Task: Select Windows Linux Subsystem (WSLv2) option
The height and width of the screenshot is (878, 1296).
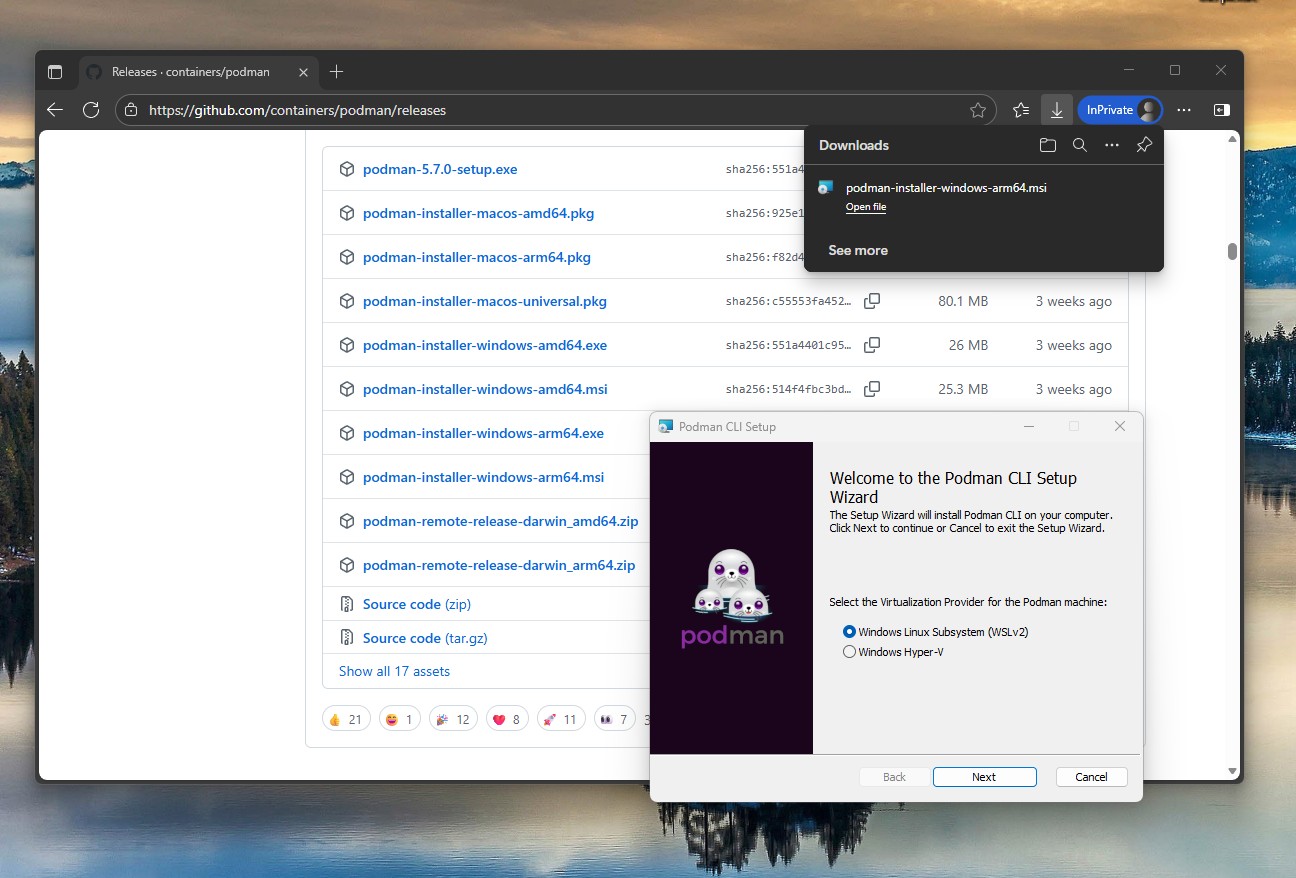Action: click(x=936, y=632)
